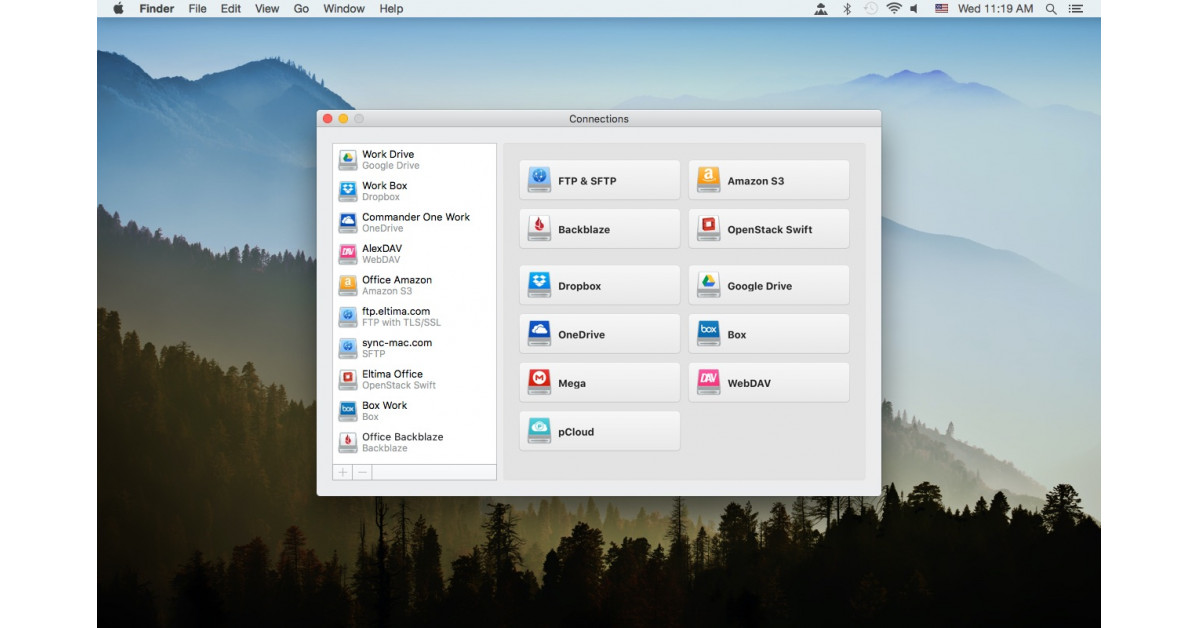Viewport: 1200px width, 628px height.
Task: Open the View menu
Action: click(267, 9)
